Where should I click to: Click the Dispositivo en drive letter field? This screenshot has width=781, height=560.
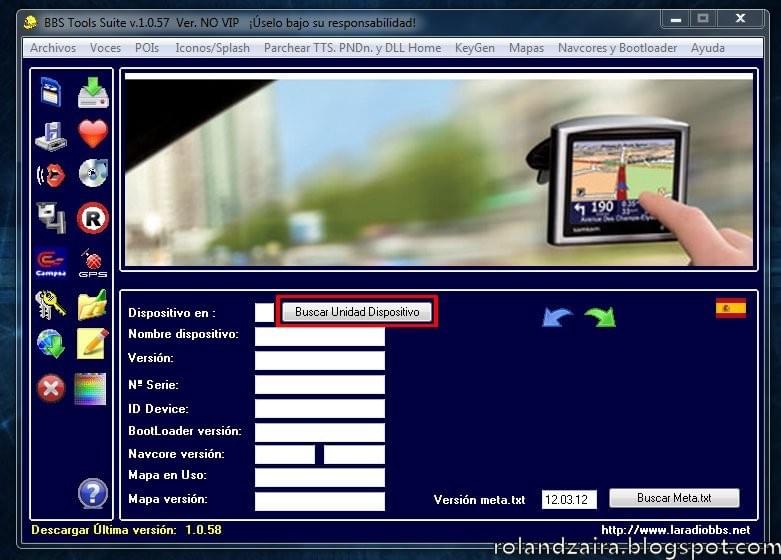(264, 312)
